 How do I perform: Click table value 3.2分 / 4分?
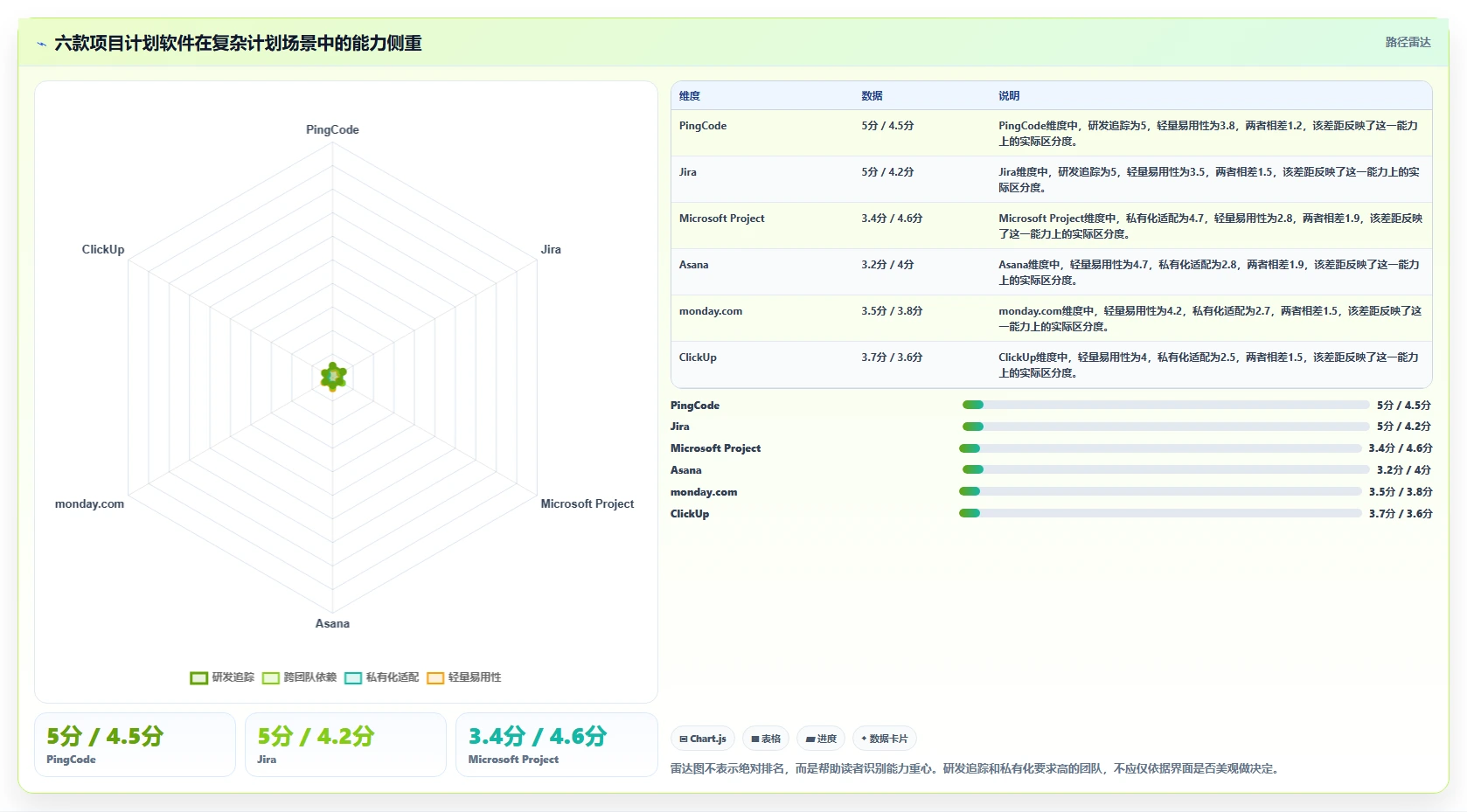pyautogui.click(x=887, y=265)
